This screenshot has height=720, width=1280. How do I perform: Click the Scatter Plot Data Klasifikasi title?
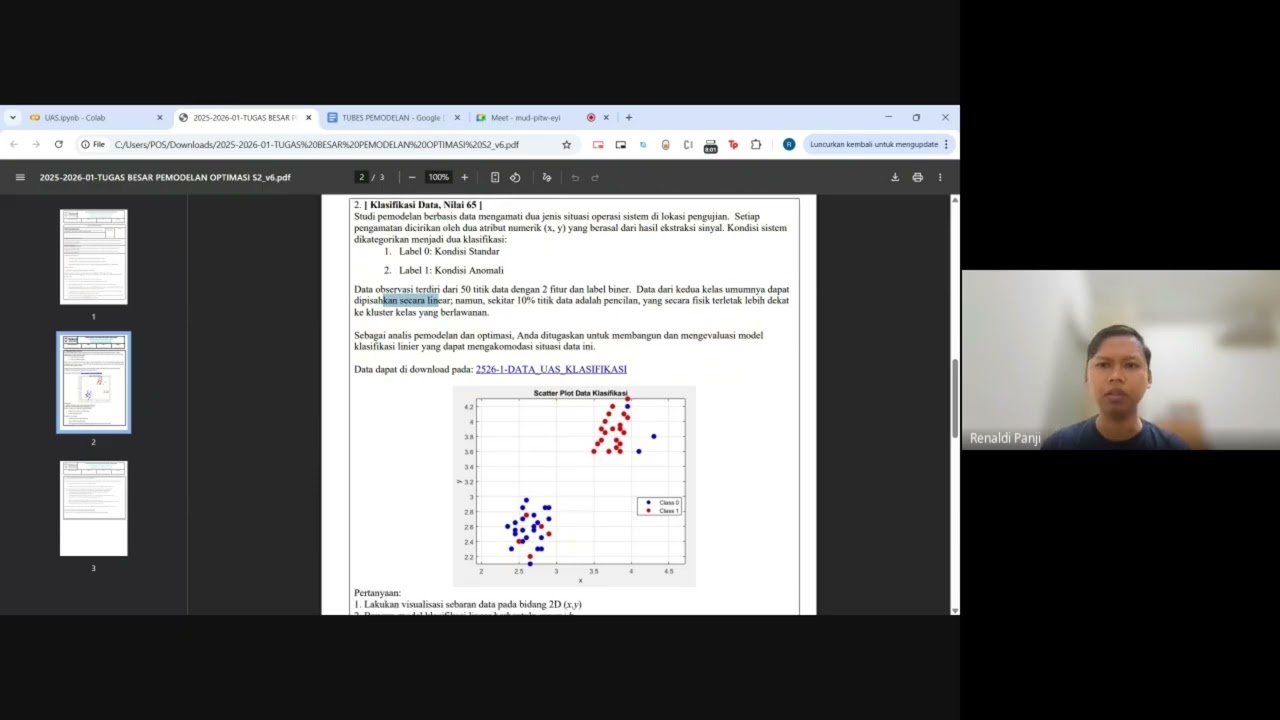pyautogui.click(x=580, y=393)
